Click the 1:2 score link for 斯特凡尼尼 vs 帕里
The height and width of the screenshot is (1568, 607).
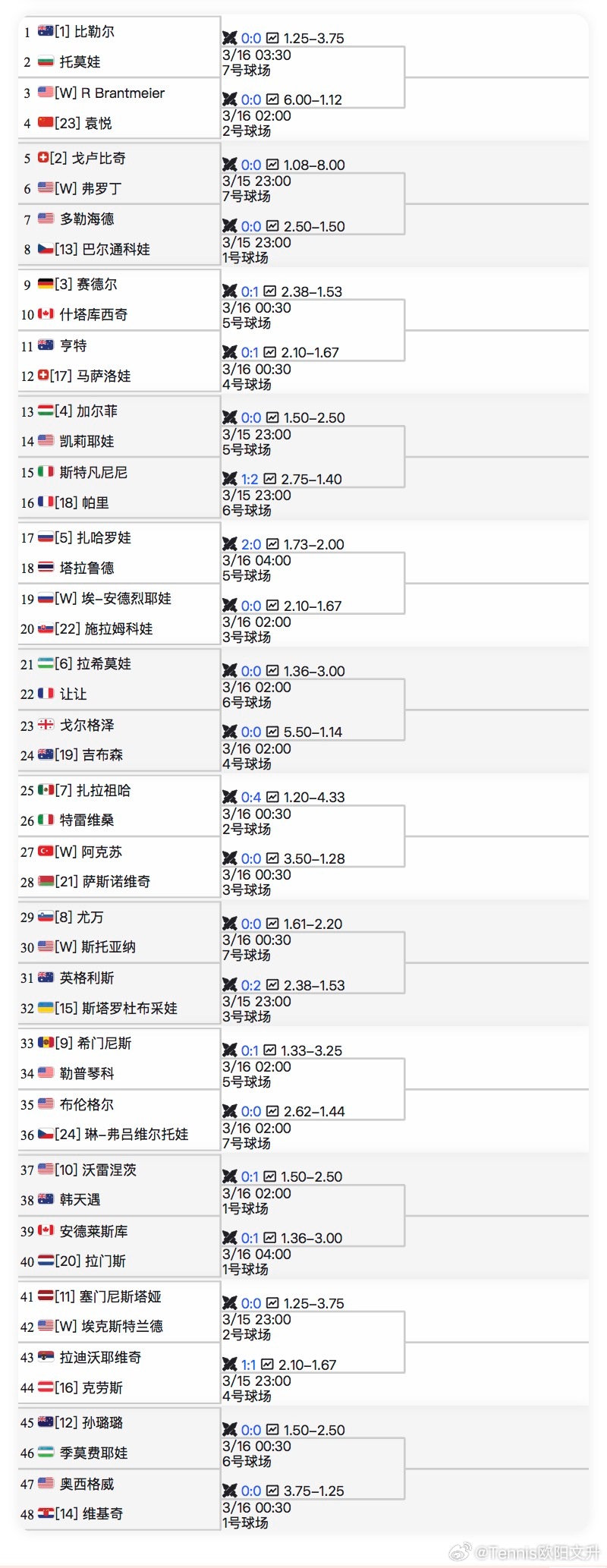(249, 479)
